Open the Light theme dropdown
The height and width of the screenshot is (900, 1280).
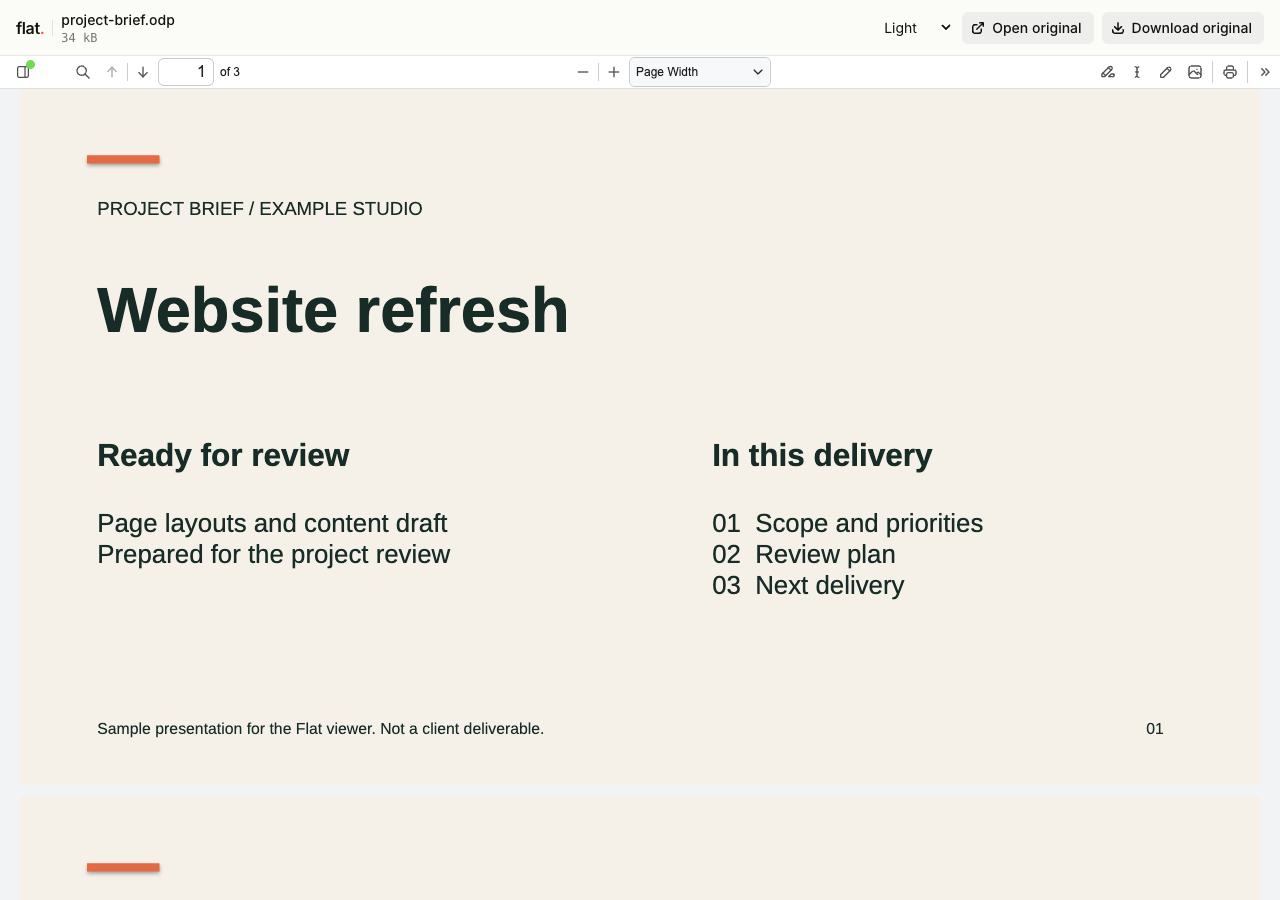(x=916, y=28)
